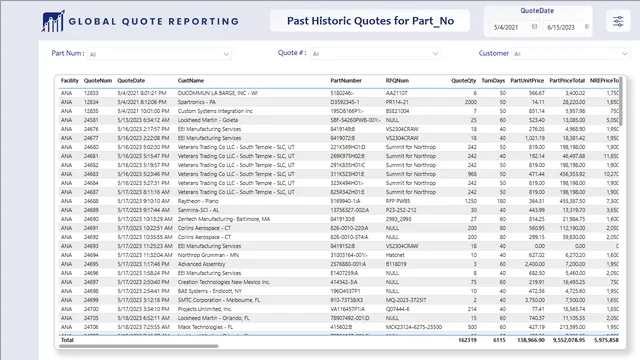
Task: Sort by RFQNum column header
Action: 397,81
